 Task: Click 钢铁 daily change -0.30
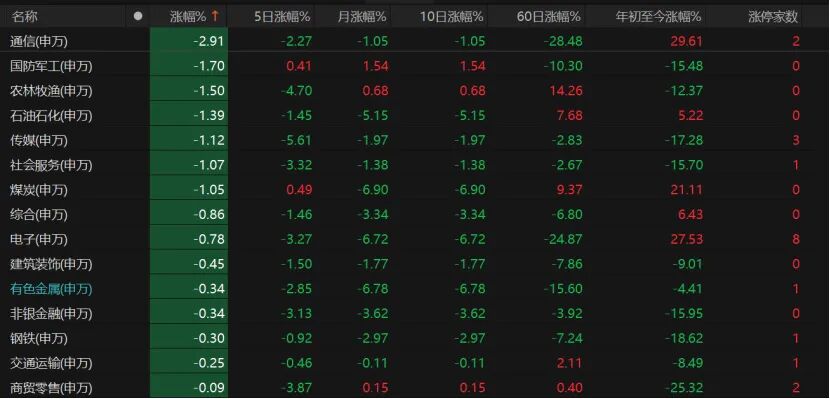point(209,338)
